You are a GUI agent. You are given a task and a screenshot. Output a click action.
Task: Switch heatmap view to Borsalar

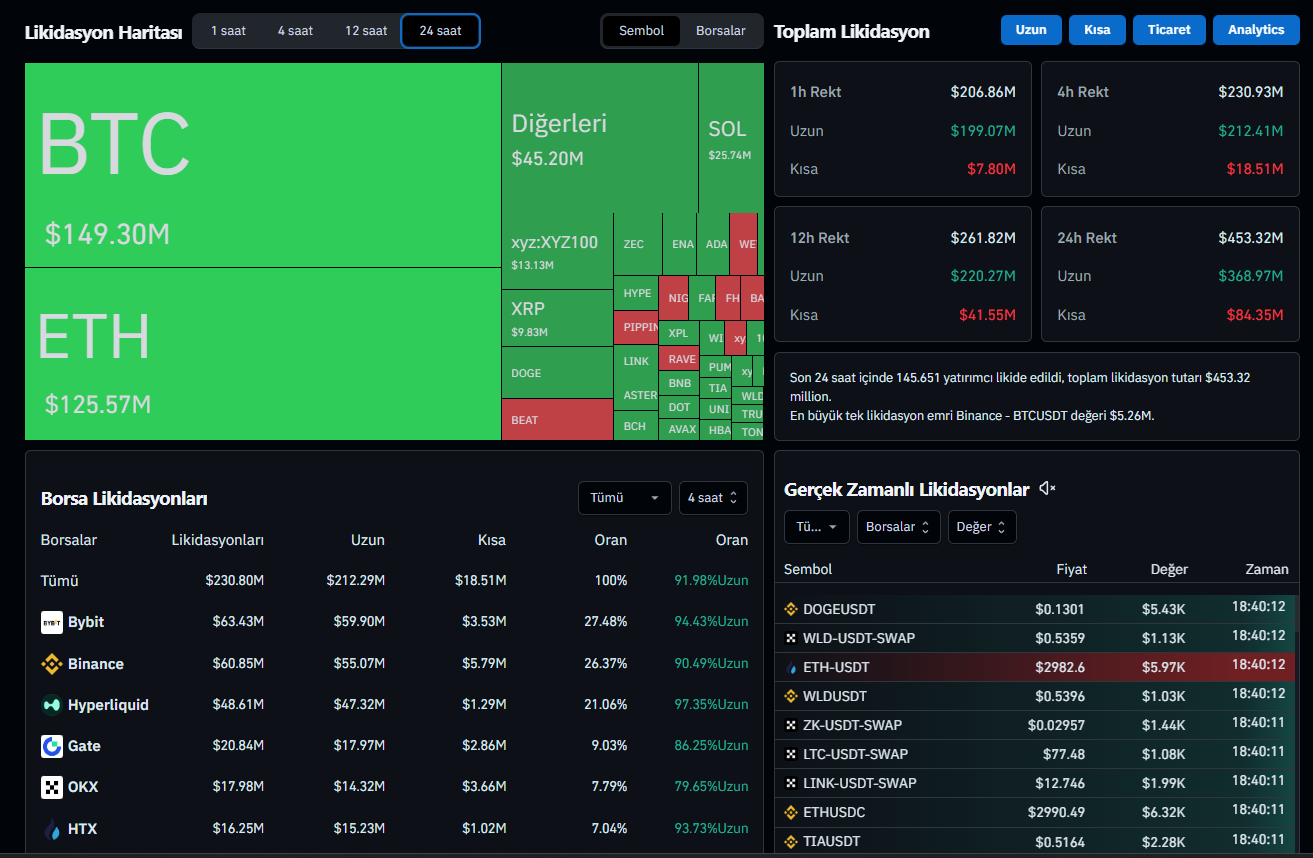(x=720, y=31)
